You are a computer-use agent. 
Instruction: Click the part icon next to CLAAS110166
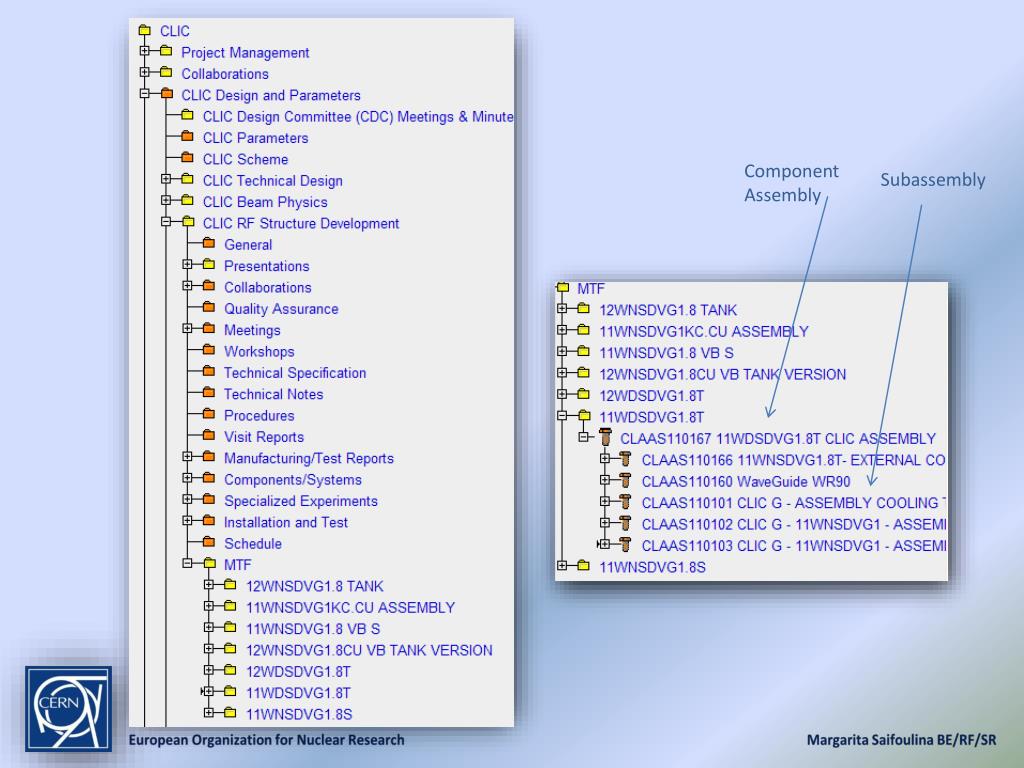coord(625,459)
